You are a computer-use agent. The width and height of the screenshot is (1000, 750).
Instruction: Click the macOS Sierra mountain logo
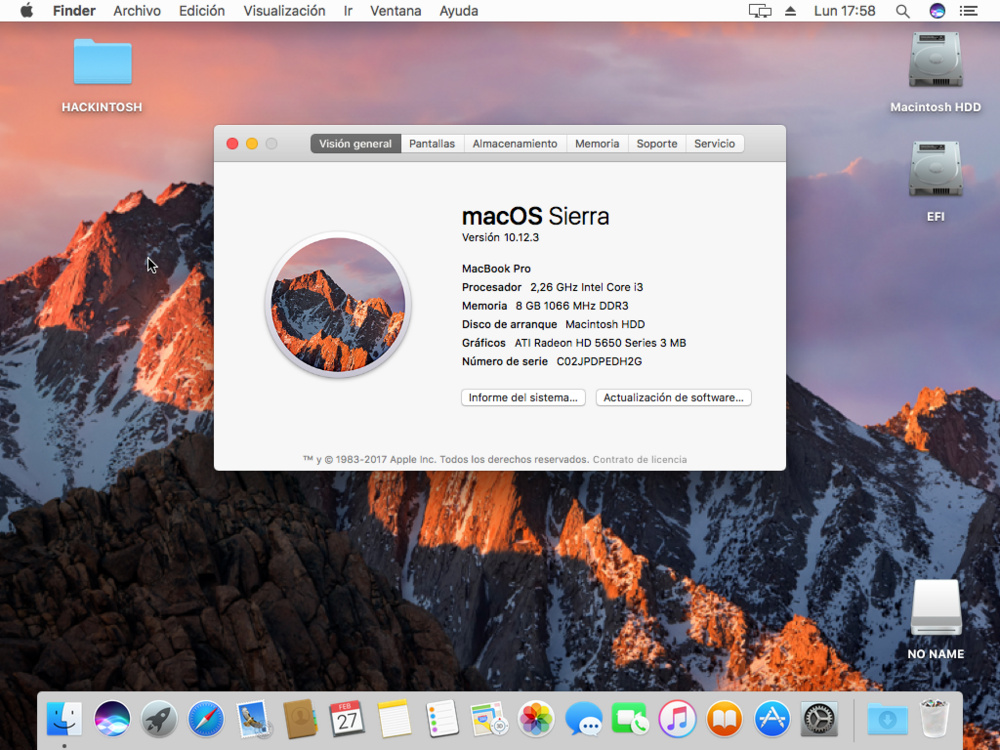pyautogui.click(x=338, y=304)
